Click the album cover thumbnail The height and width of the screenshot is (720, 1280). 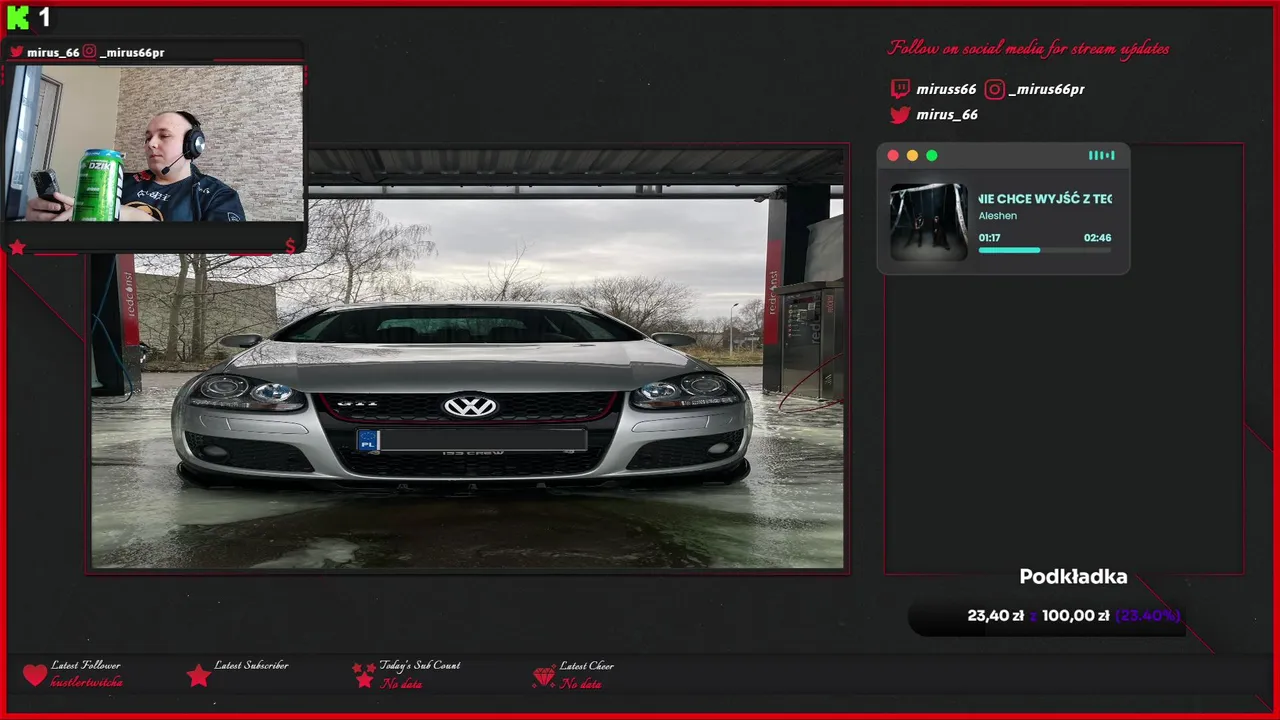(x=929, y=222)
